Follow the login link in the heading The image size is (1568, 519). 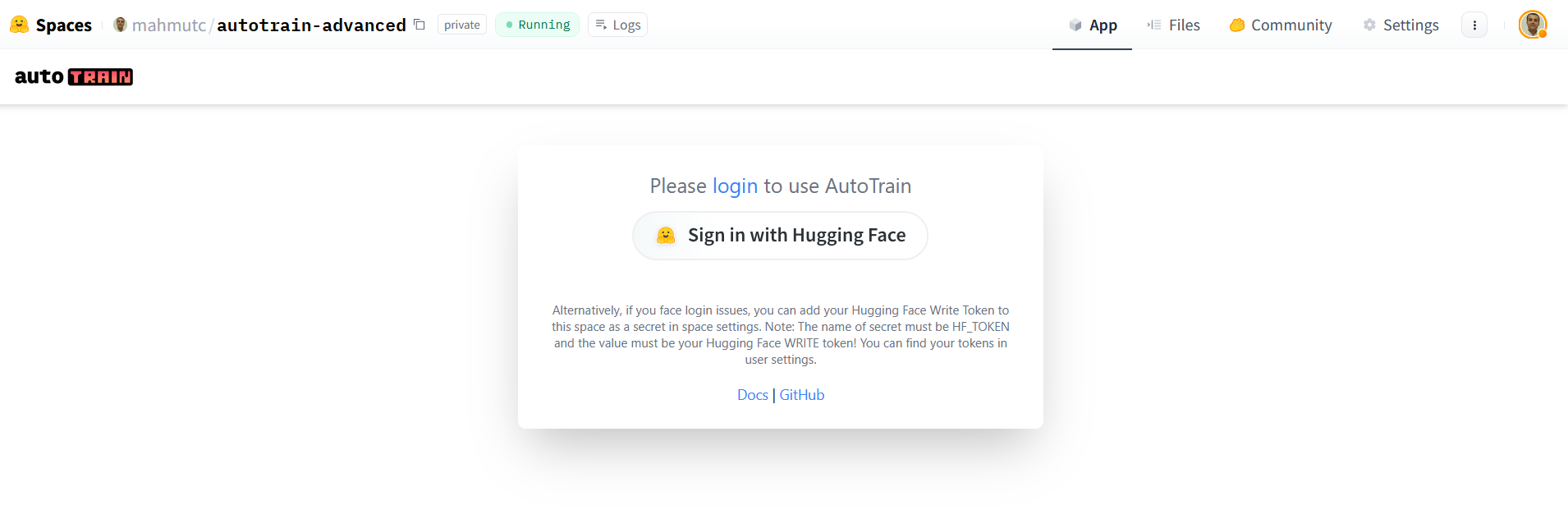[735, 186]
